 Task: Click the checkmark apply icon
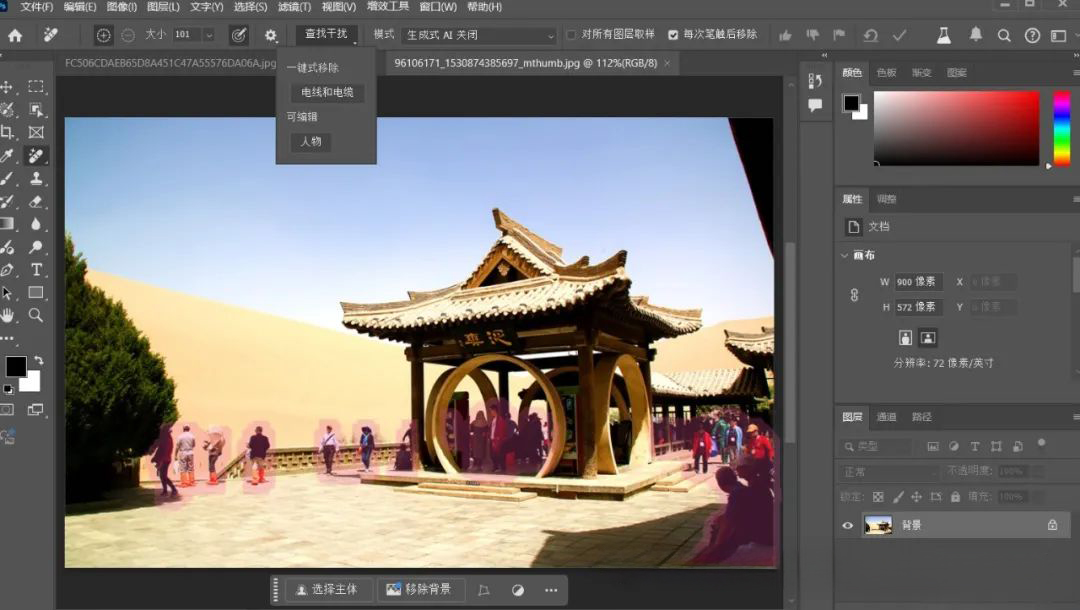coord(900,35)
